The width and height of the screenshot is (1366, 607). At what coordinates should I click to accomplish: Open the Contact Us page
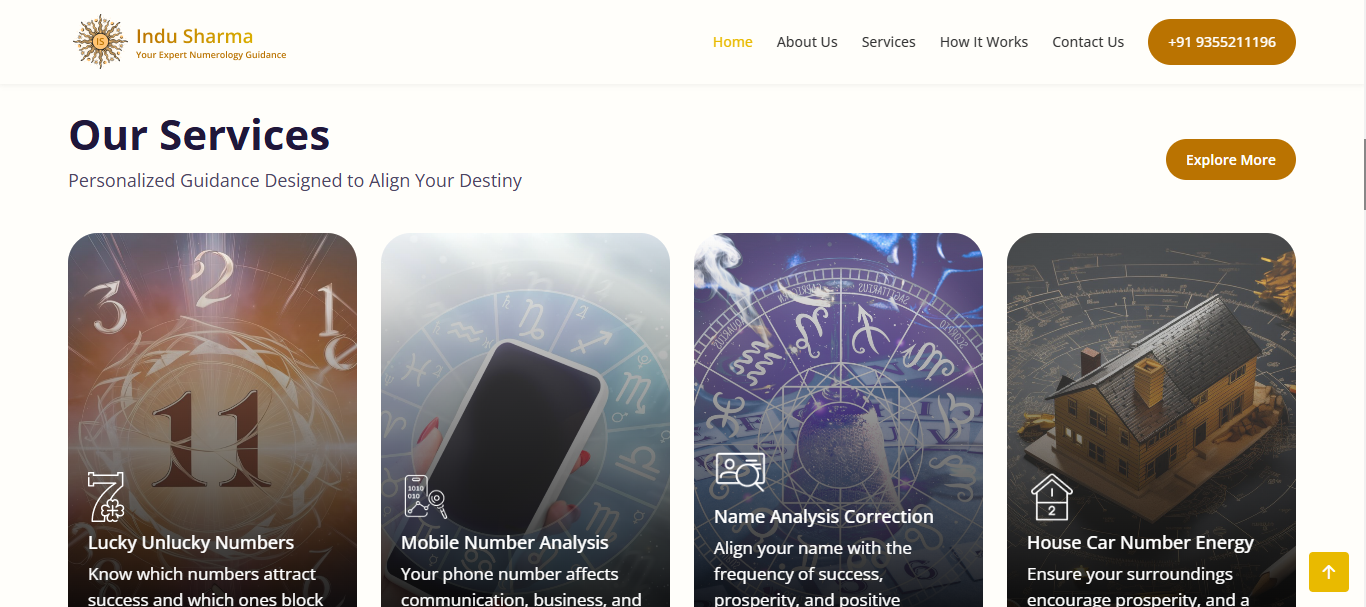(x=1088, y=42)
